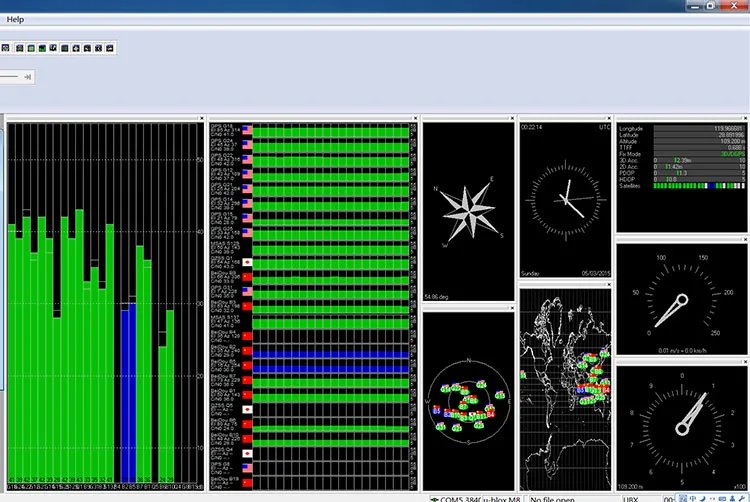This screenshot has width=750, height=502.
Task: Click the 109.200 m altimeter readout
Action: pyautogui.click(x=630, y=486)
